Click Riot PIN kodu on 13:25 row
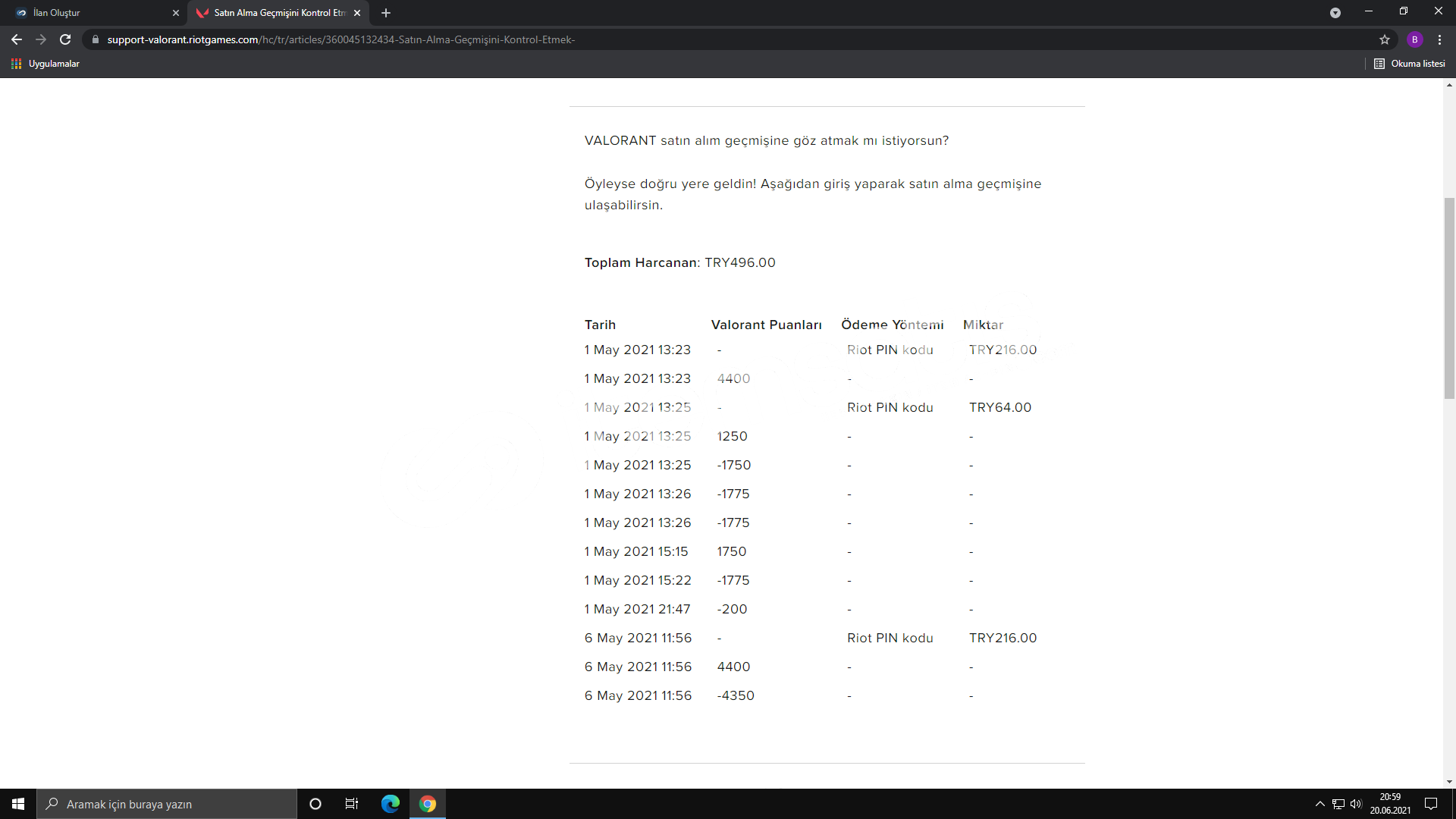 tap(890, 407)
